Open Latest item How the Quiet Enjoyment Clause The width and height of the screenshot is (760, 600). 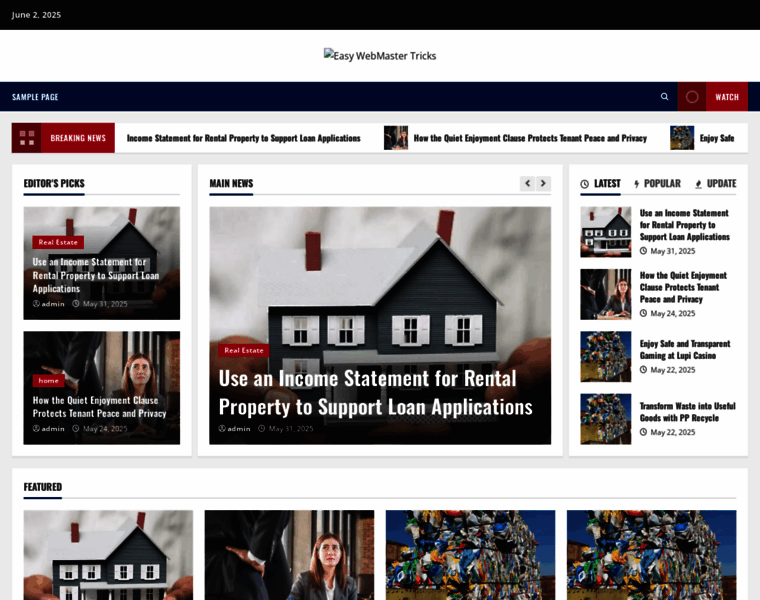point(683,287)
